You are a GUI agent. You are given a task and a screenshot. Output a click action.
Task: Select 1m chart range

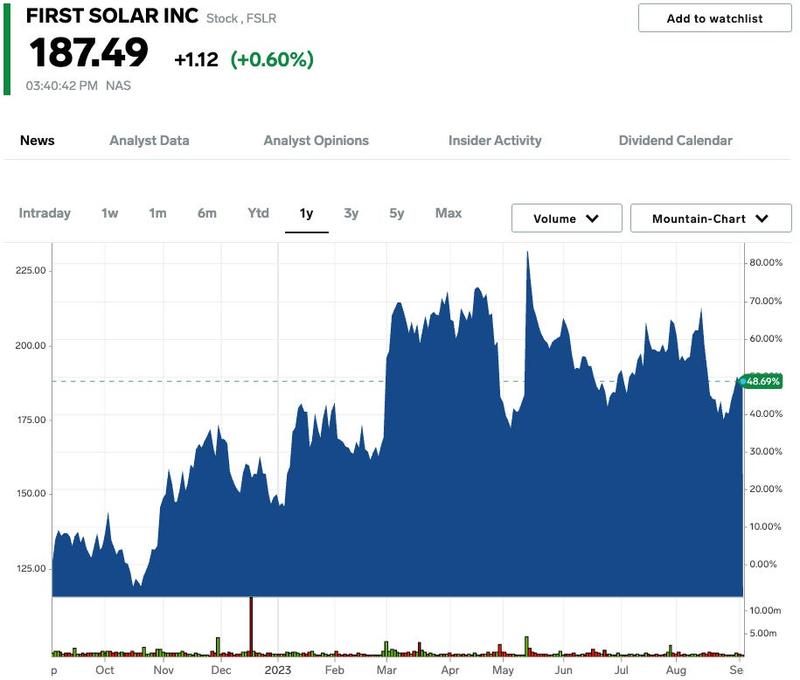(x=158, y=213)
